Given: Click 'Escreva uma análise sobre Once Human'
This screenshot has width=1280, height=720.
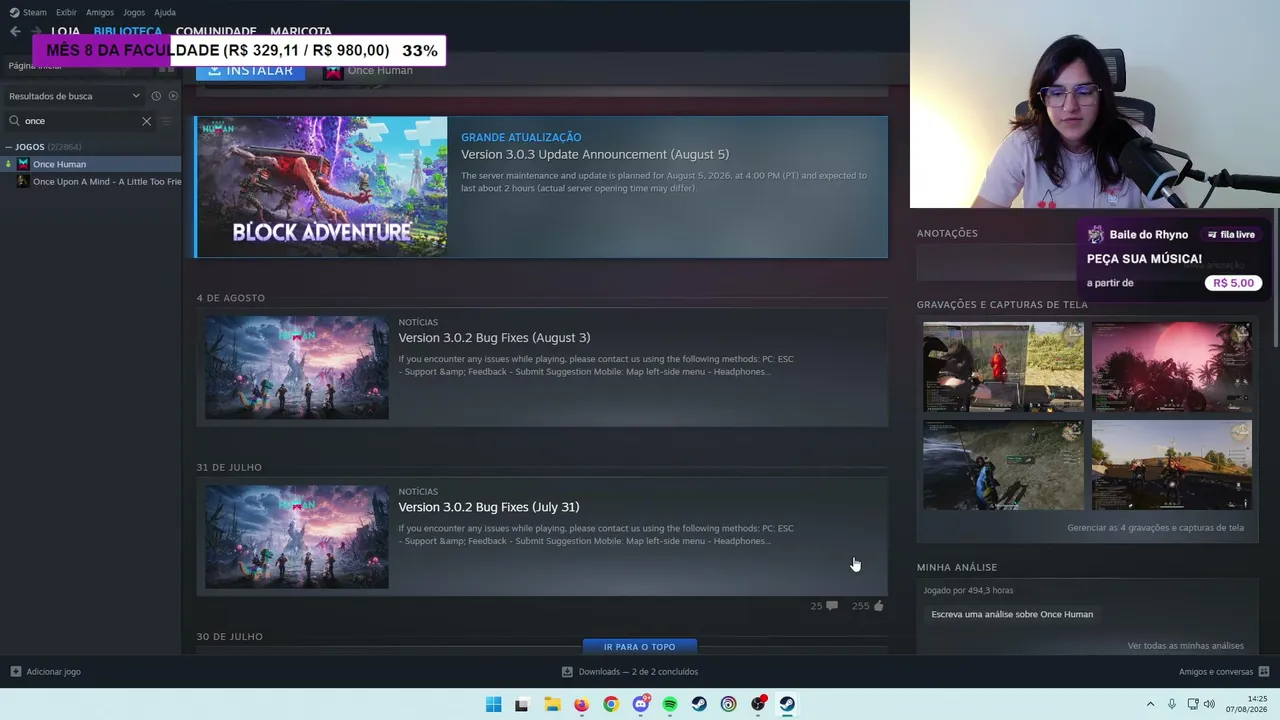Looking at the screenshot, I should (1012, 614).
